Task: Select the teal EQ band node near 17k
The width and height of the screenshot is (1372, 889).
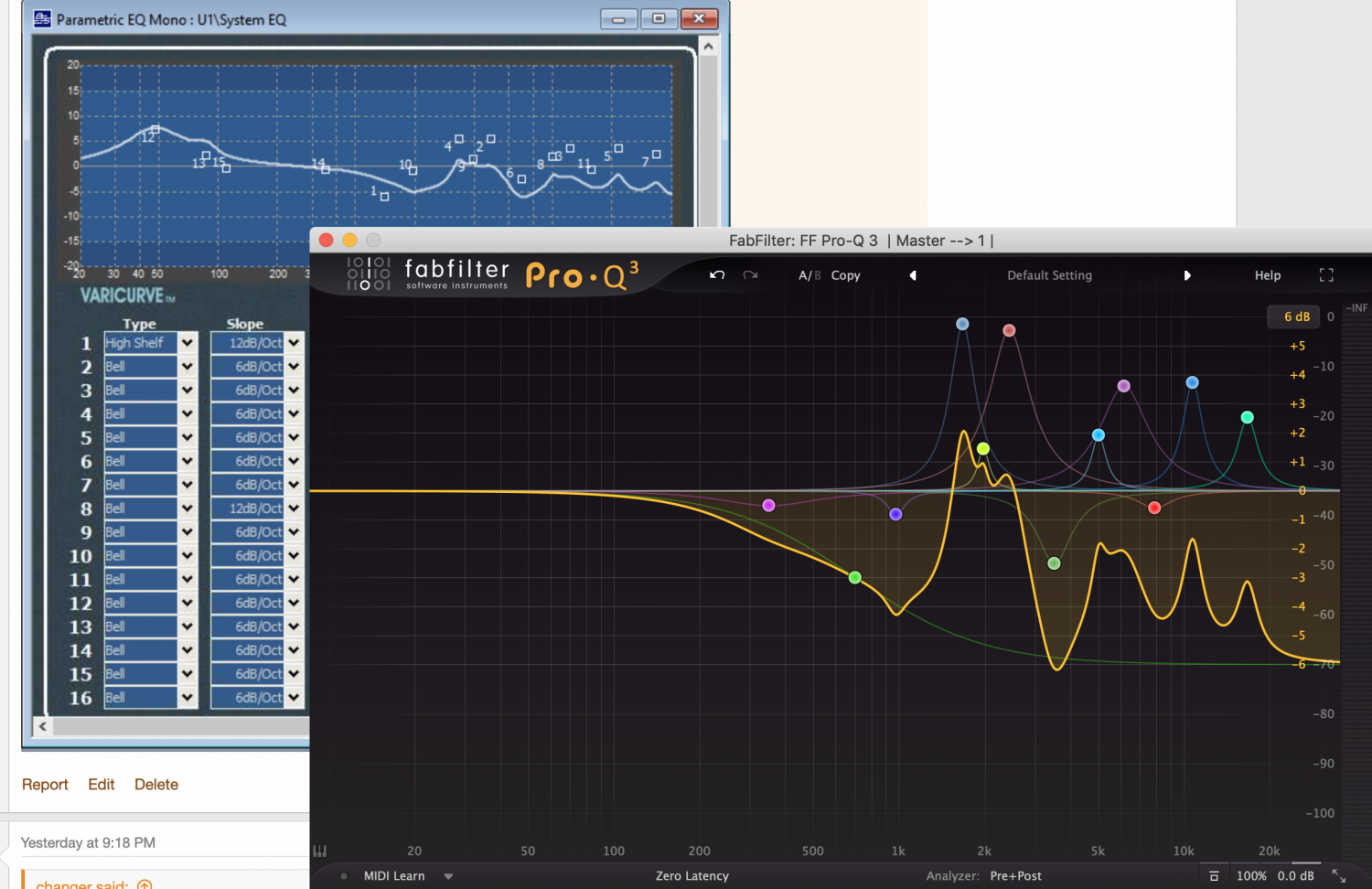Action: pos(1247,417)
